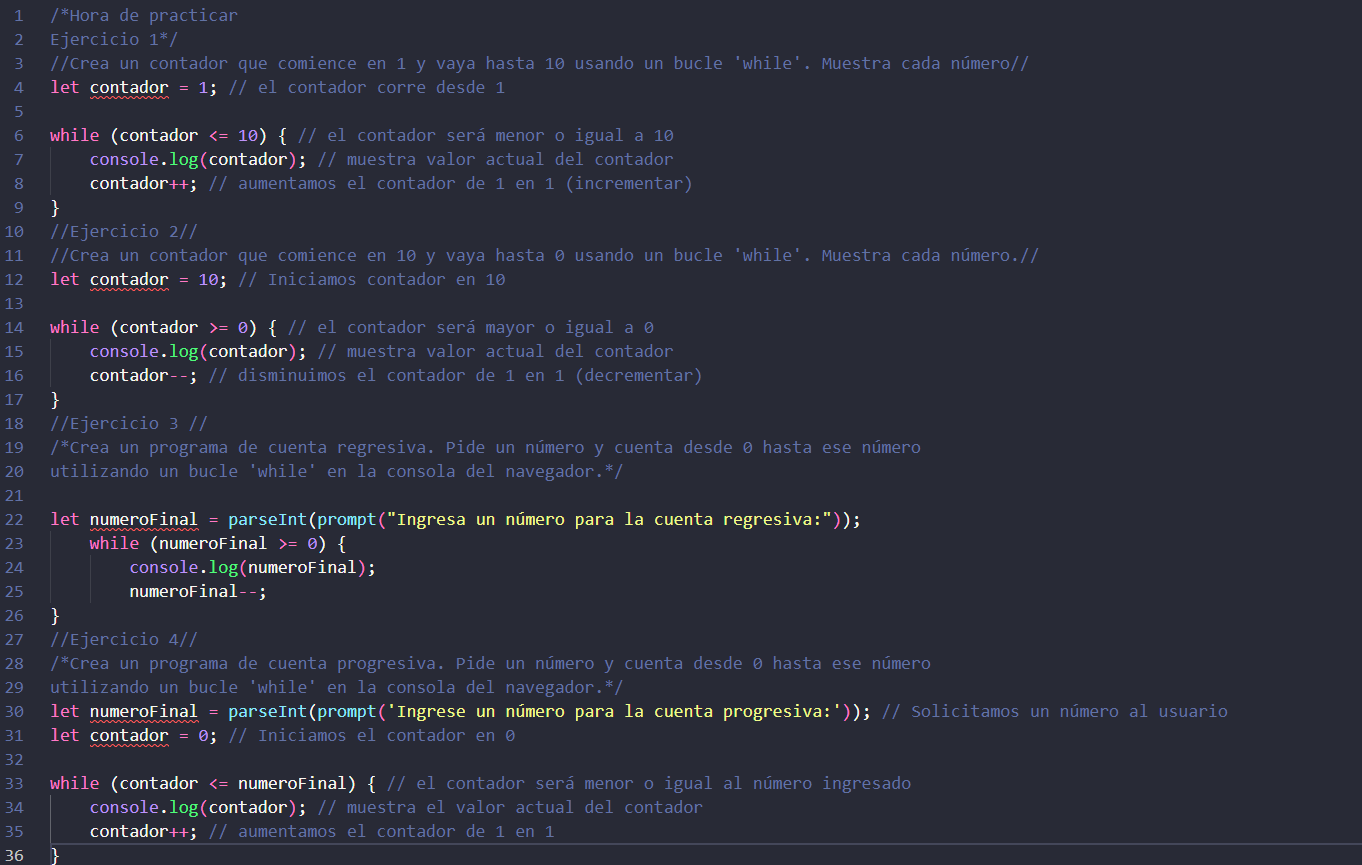Click 'console.log(contador);' on line 15
This screenshot has height=865, width=1362.
(x=198, y=351)
